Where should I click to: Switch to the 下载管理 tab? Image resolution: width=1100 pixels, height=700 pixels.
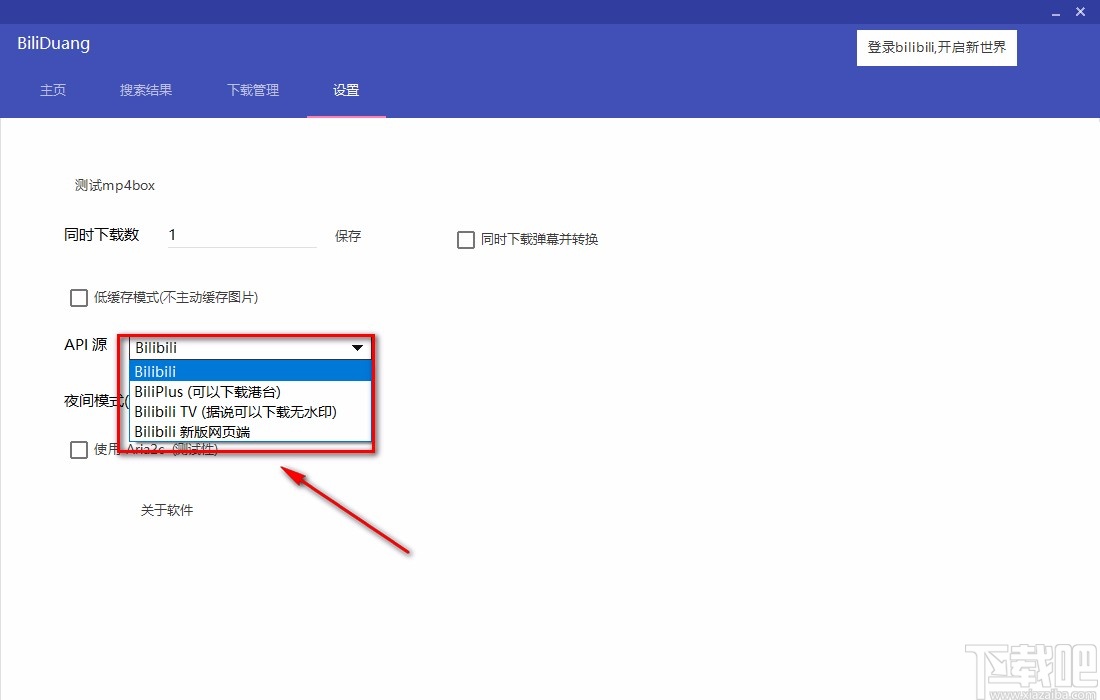(x=252, y=90)
